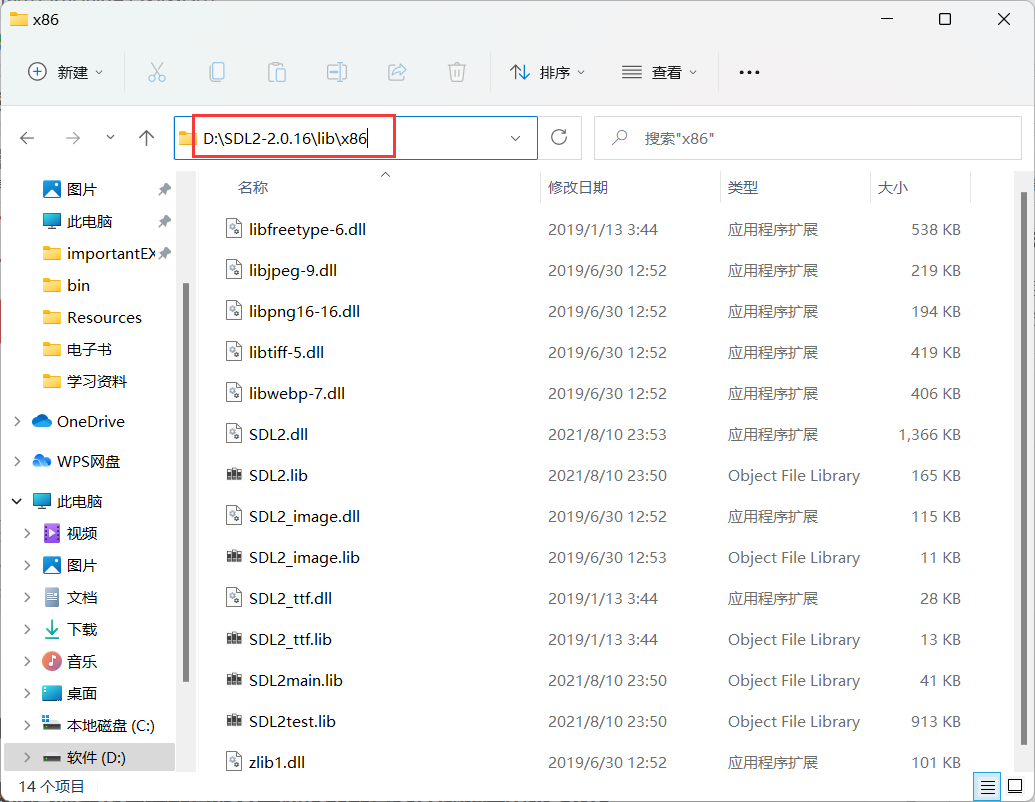This screenshot has width=1035, height=802.
Task: Select file SDL2_ttf.dll
Action: click(x=290, y=598)
